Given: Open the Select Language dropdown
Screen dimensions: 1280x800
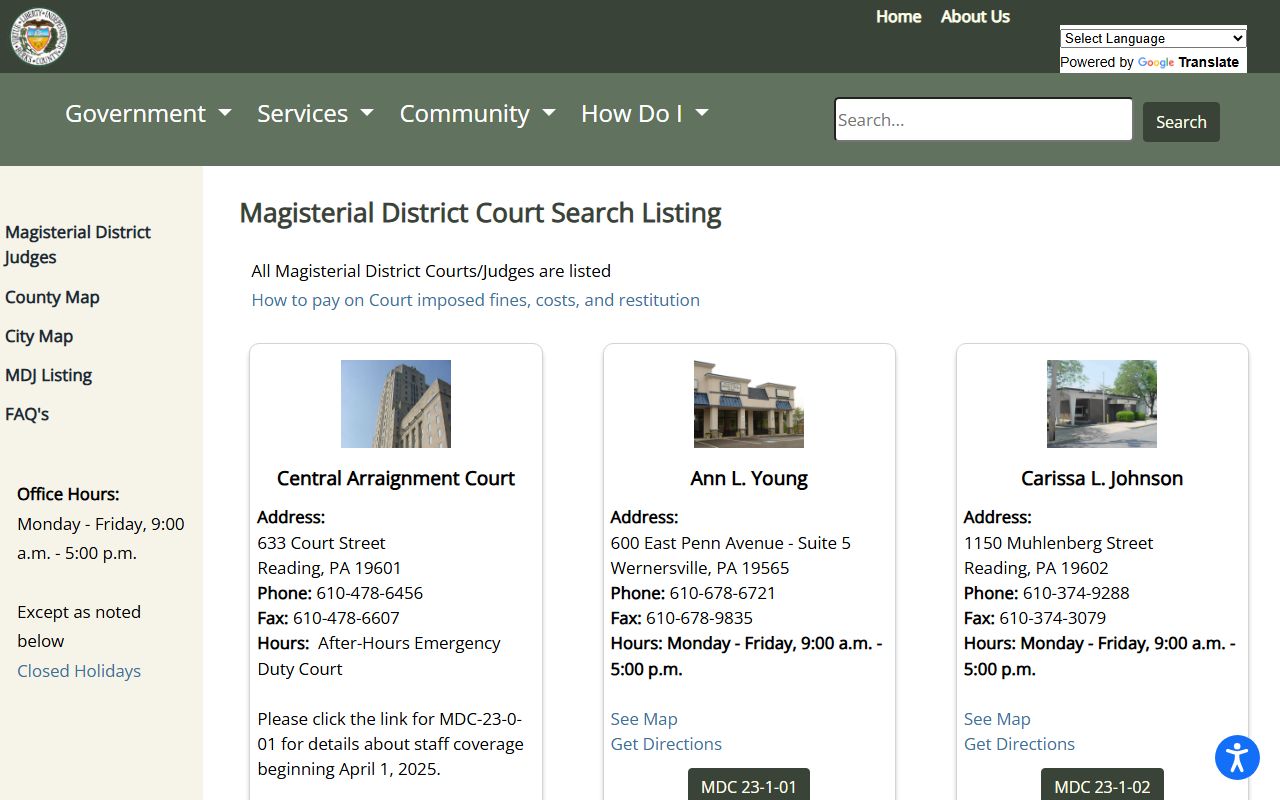Looking at the screenshot, I should [1153, 38].
